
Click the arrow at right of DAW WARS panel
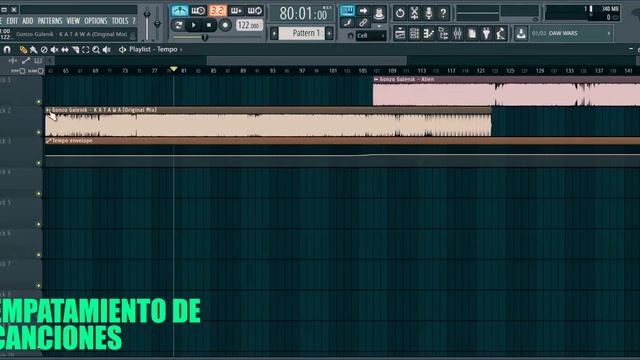tap(609, 33)
